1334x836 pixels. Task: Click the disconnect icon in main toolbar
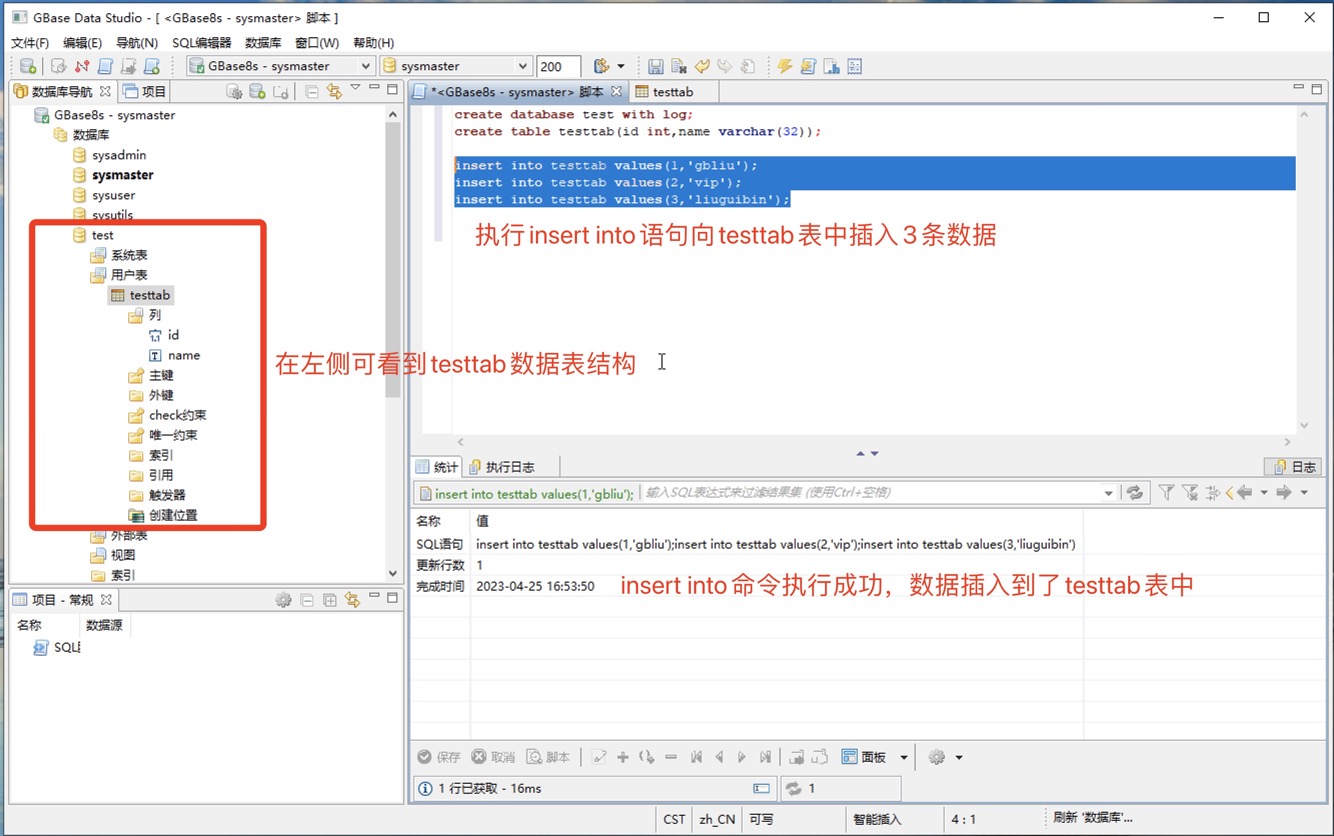point(82,66)
